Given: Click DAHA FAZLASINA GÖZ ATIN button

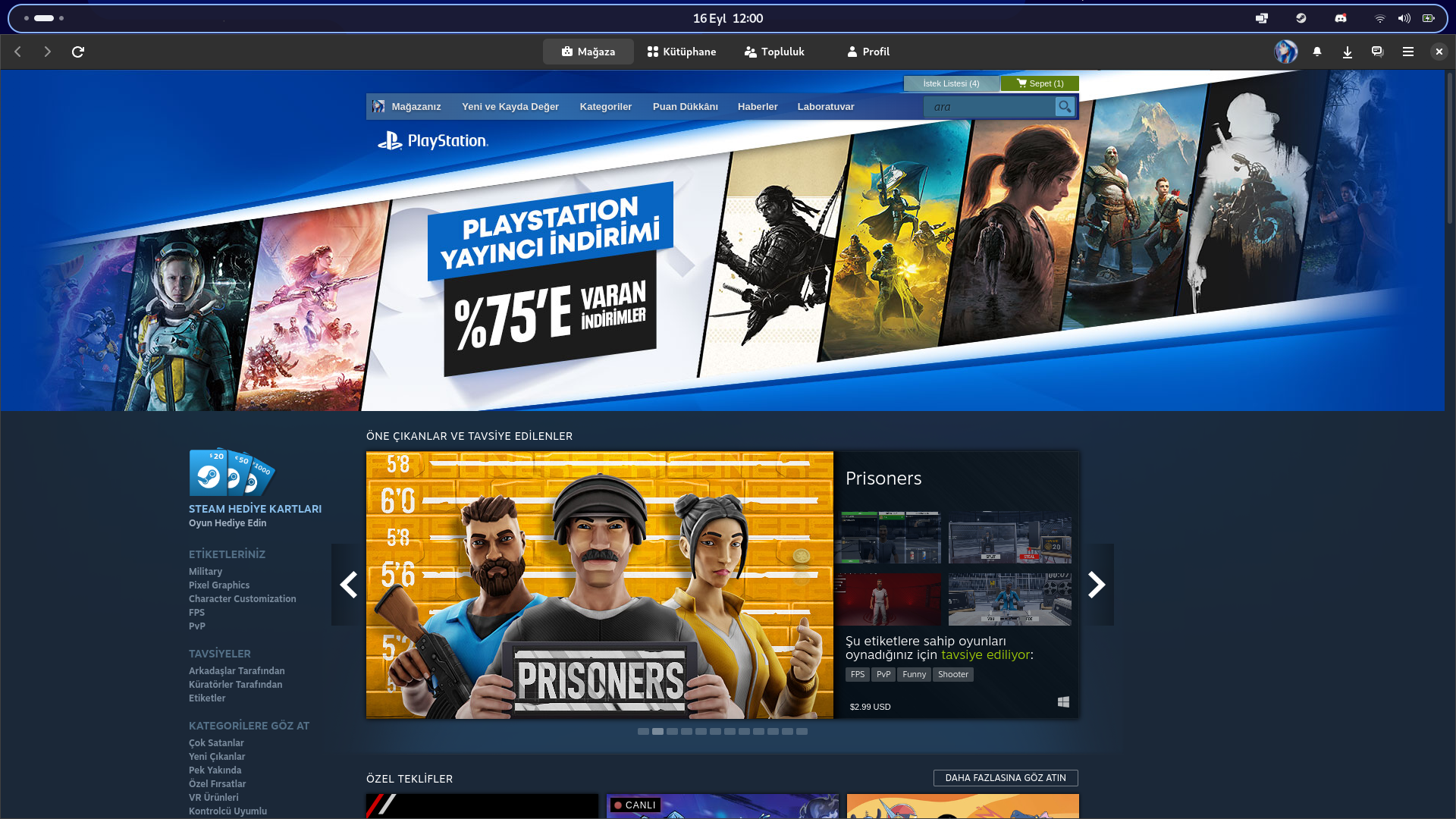Looking at the screenshot, I should pyautogui.click(x=1006, y=778).
